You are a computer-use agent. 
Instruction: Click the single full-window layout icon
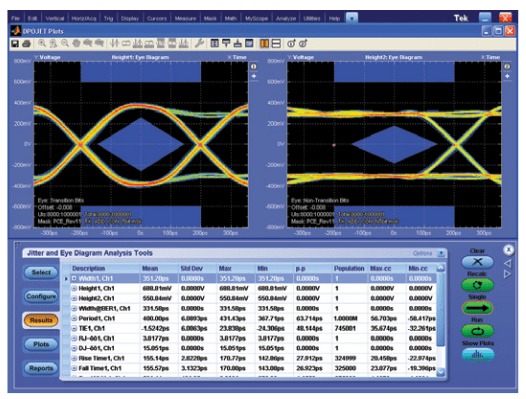249,43
